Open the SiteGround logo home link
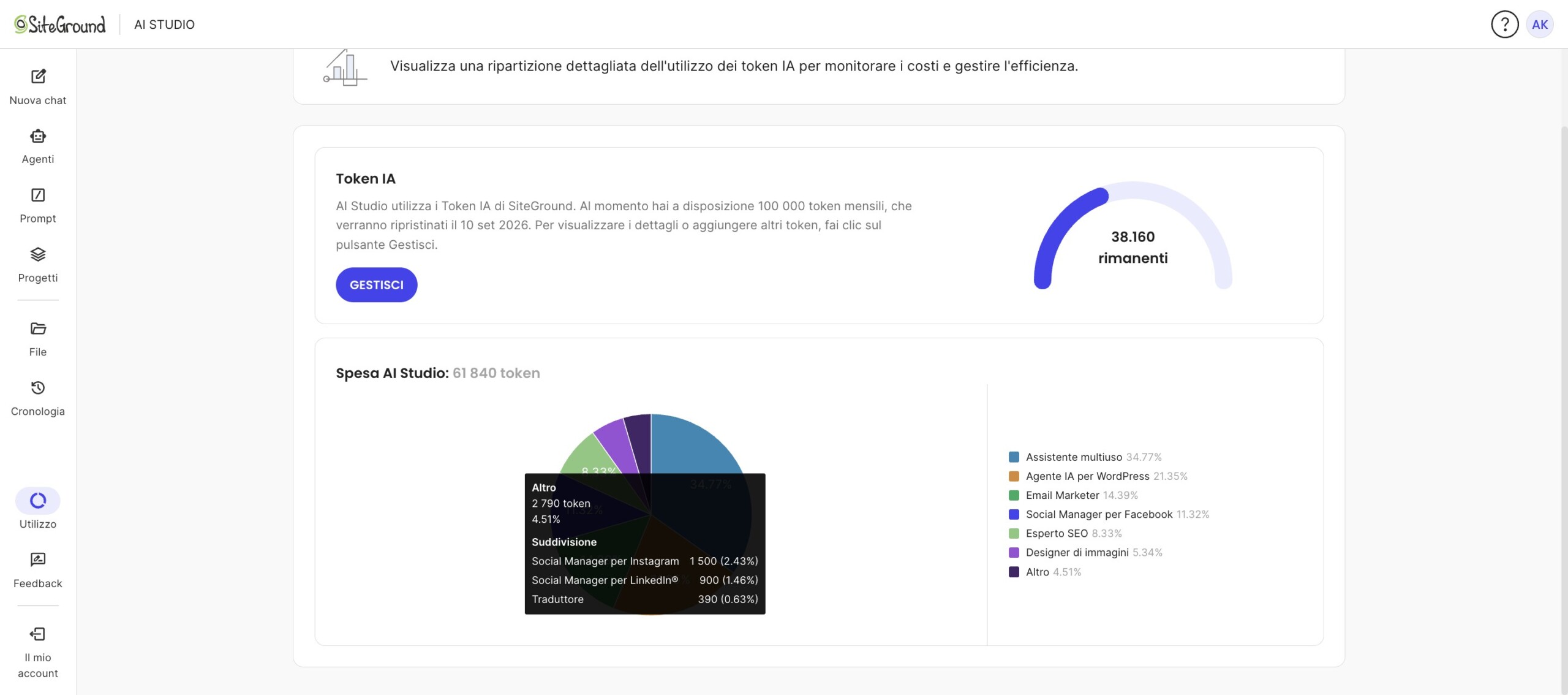Screen dimensions: 1568x695 point(60,25)
